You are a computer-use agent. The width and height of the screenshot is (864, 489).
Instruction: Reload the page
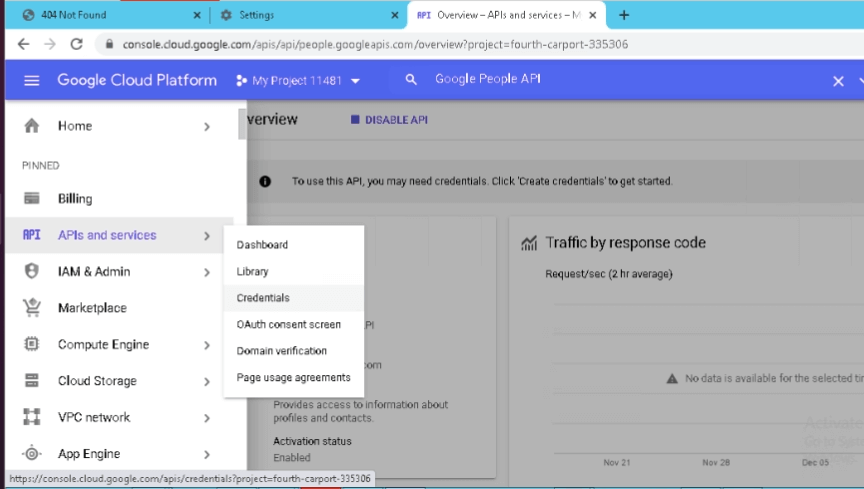pyautogui.click(x=76, y=44)
